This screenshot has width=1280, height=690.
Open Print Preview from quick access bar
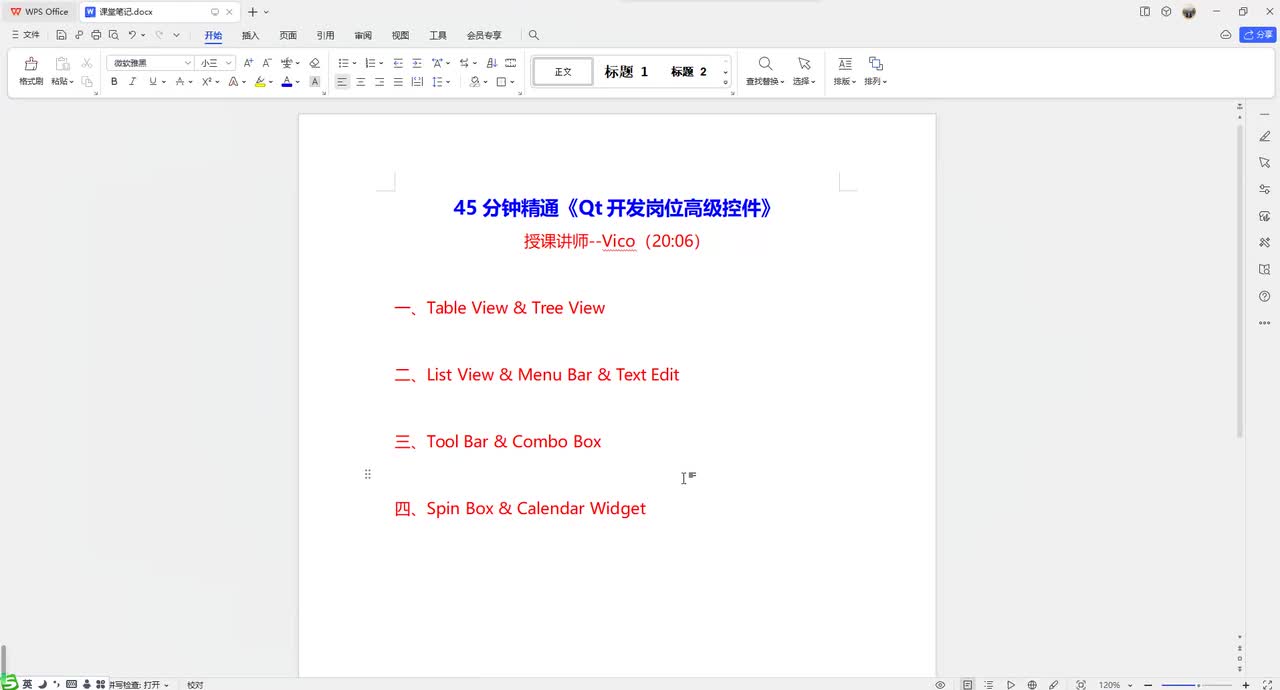click(113, 35)
